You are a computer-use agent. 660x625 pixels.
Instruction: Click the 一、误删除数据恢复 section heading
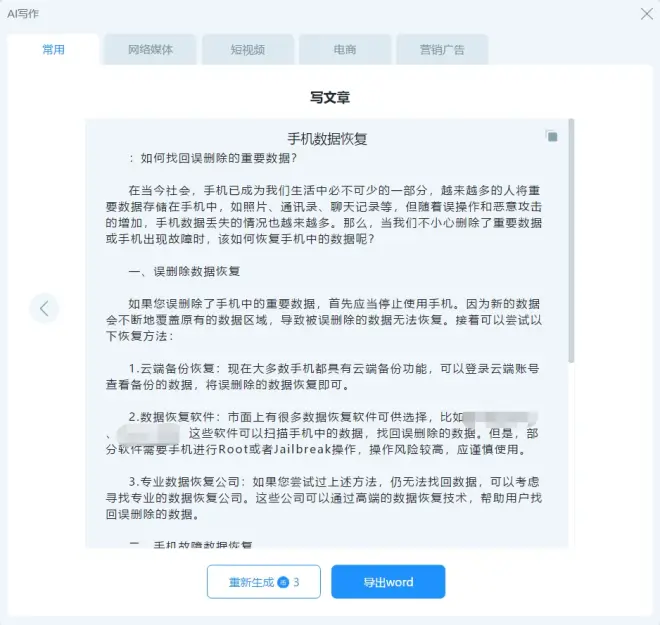click(183, 271)
